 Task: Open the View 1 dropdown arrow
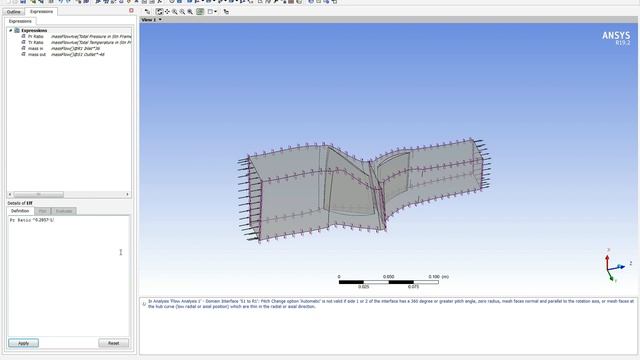coord(160,20)
